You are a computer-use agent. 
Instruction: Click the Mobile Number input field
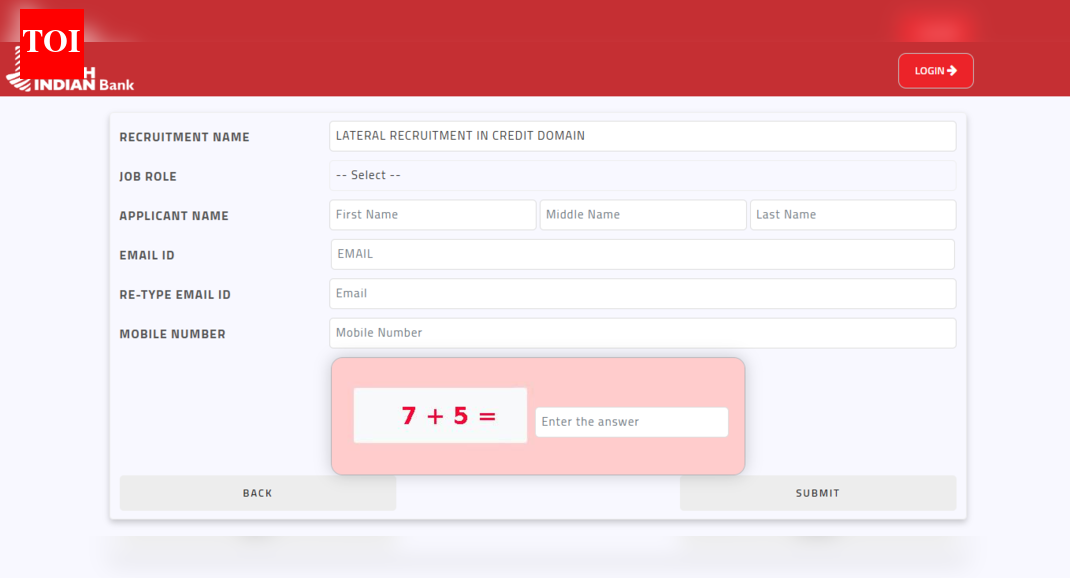(x=642, y=333)
